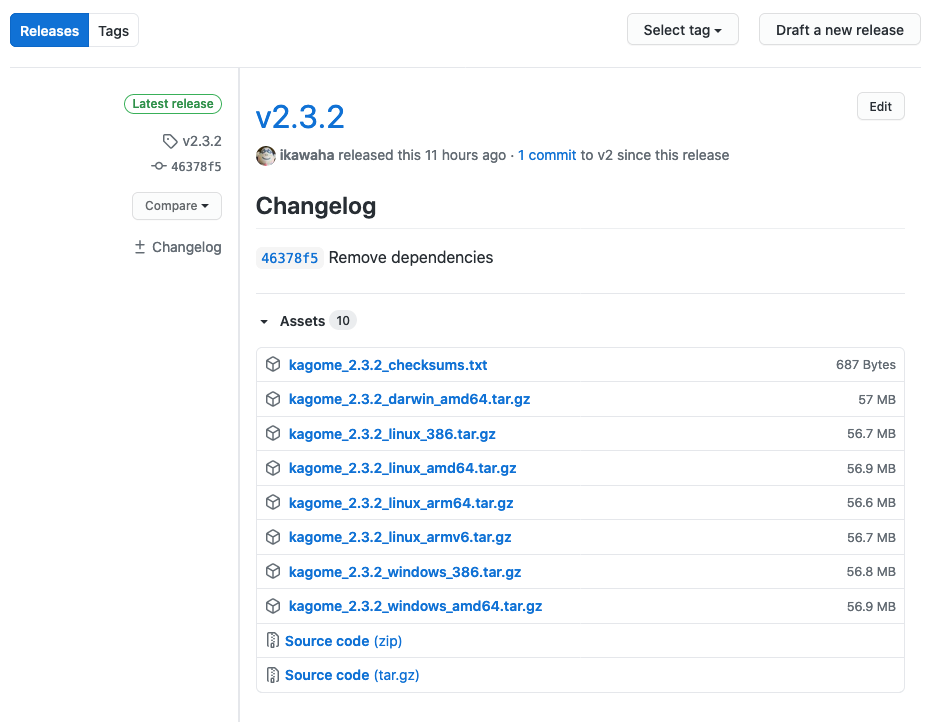Open ikawaha's user profile link
Viewport: 927px width, 722px height.
[307, 155]
